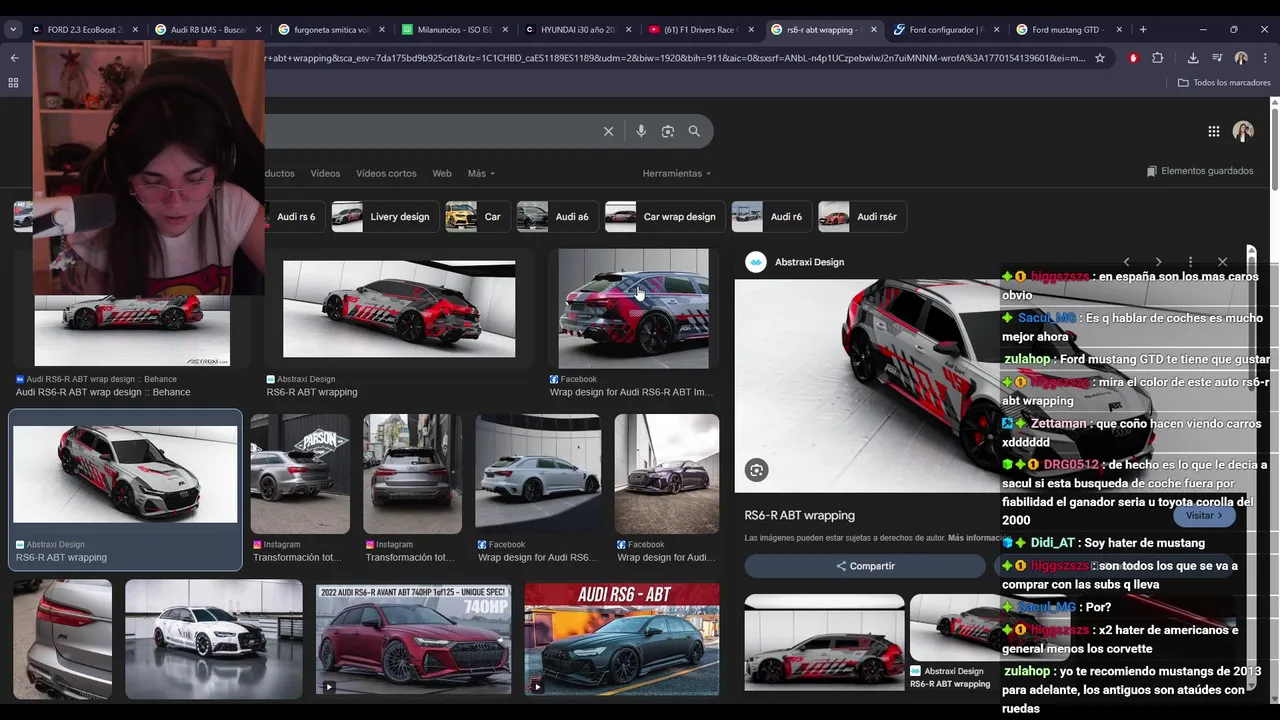This screenshot has height=720, width=1280.
Task: Switch to the Ford mustang GTD tab
Action: 1069,30
